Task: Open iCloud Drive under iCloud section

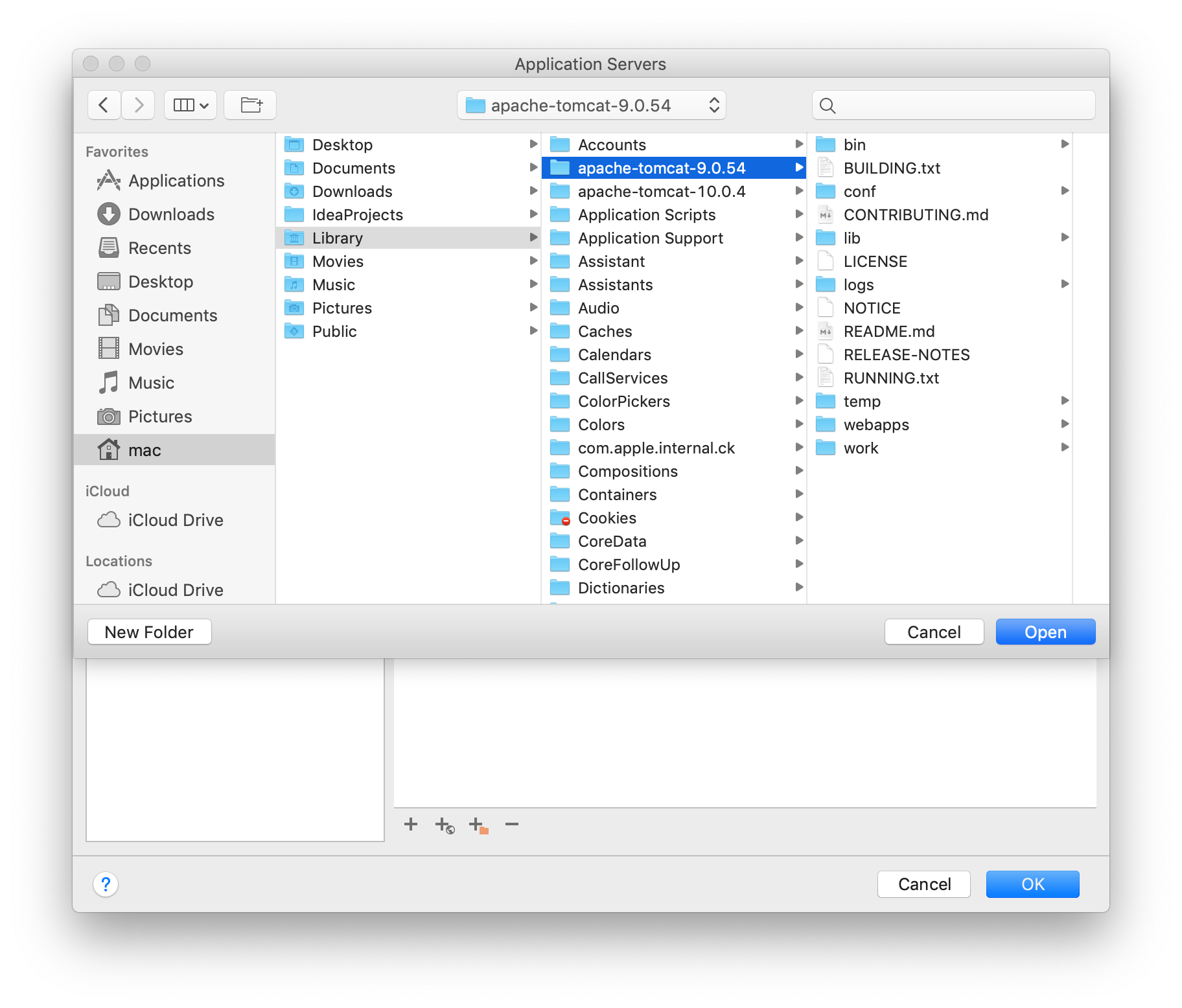Action: [x=175, y=520]
